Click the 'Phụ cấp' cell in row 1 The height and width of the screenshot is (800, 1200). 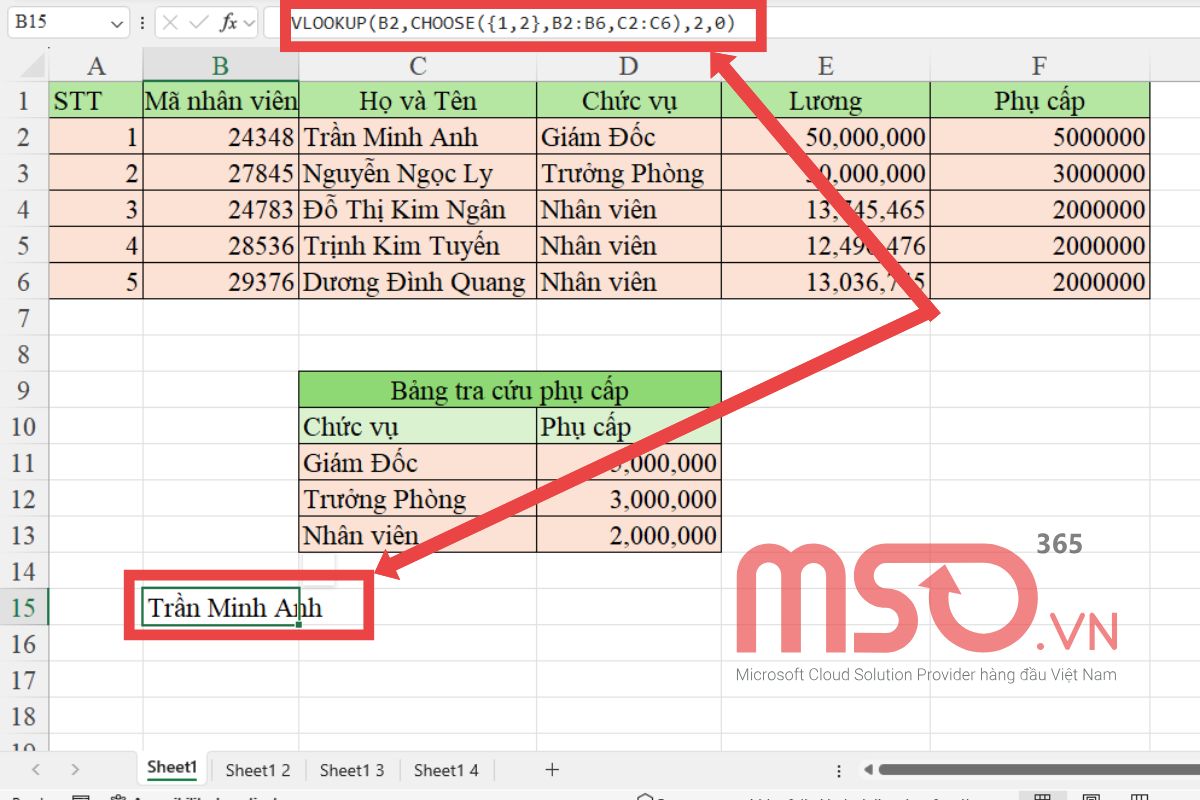click(x=1040, y=101)
